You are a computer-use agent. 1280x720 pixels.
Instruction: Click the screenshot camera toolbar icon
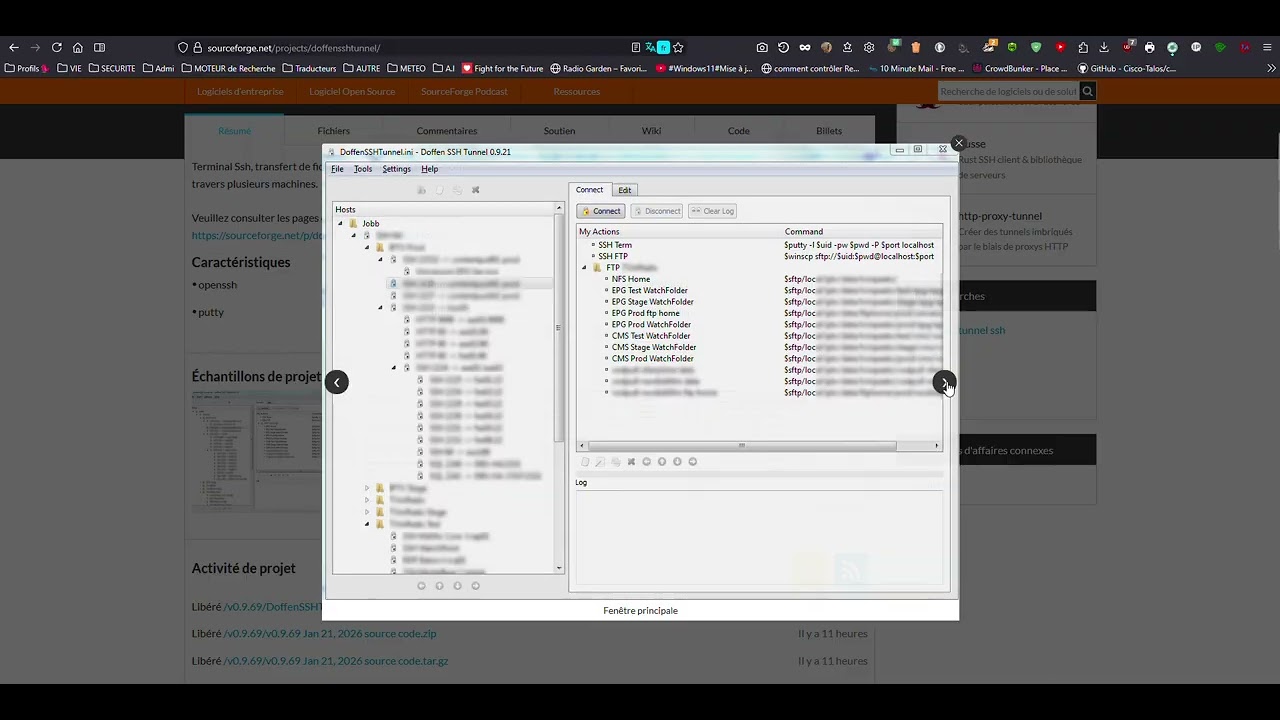pos(762,47)
